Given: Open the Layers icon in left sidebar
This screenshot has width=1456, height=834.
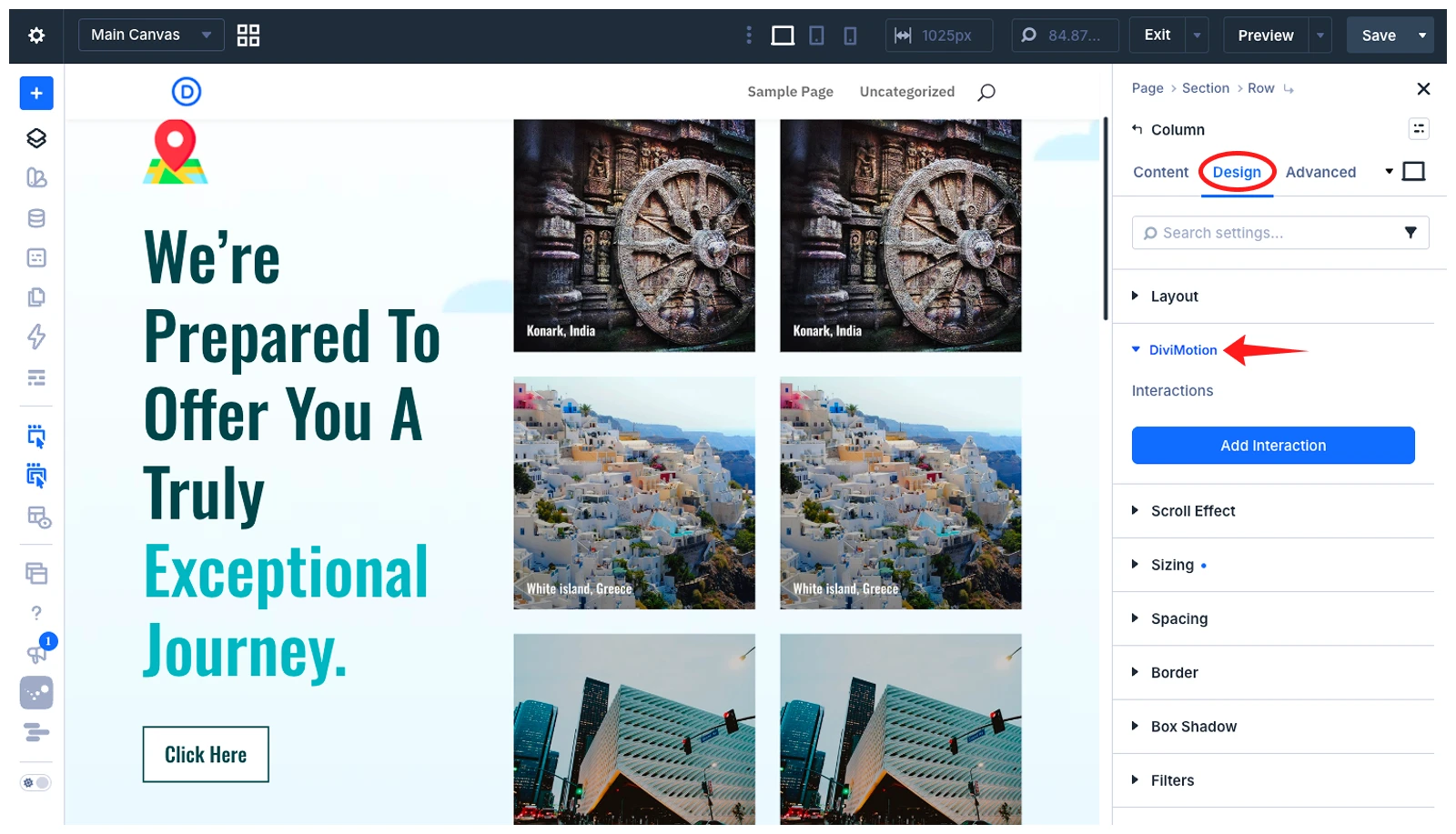Looking at the screenshot, I should (36, 137).
